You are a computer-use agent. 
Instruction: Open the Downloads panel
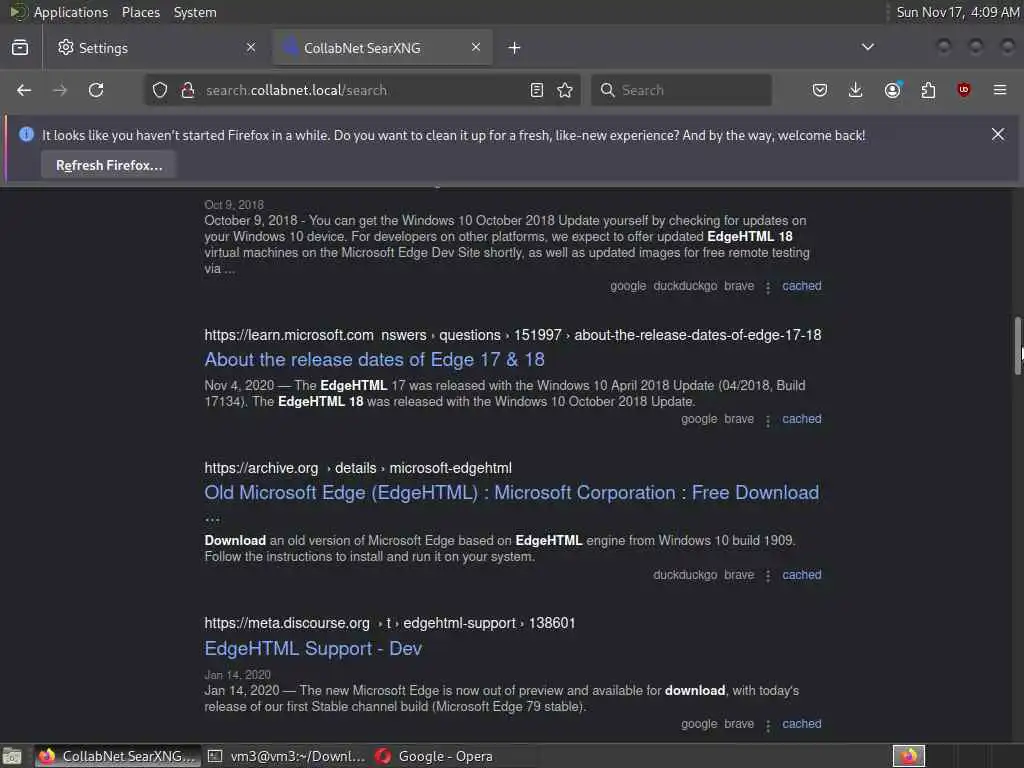point(856,90)
